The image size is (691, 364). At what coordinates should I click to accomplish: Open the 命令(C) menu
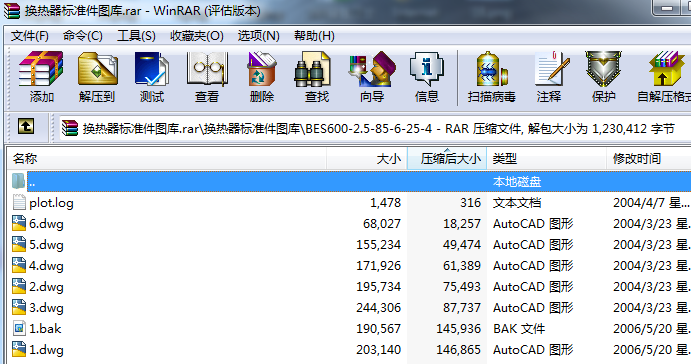coord(83,36)
